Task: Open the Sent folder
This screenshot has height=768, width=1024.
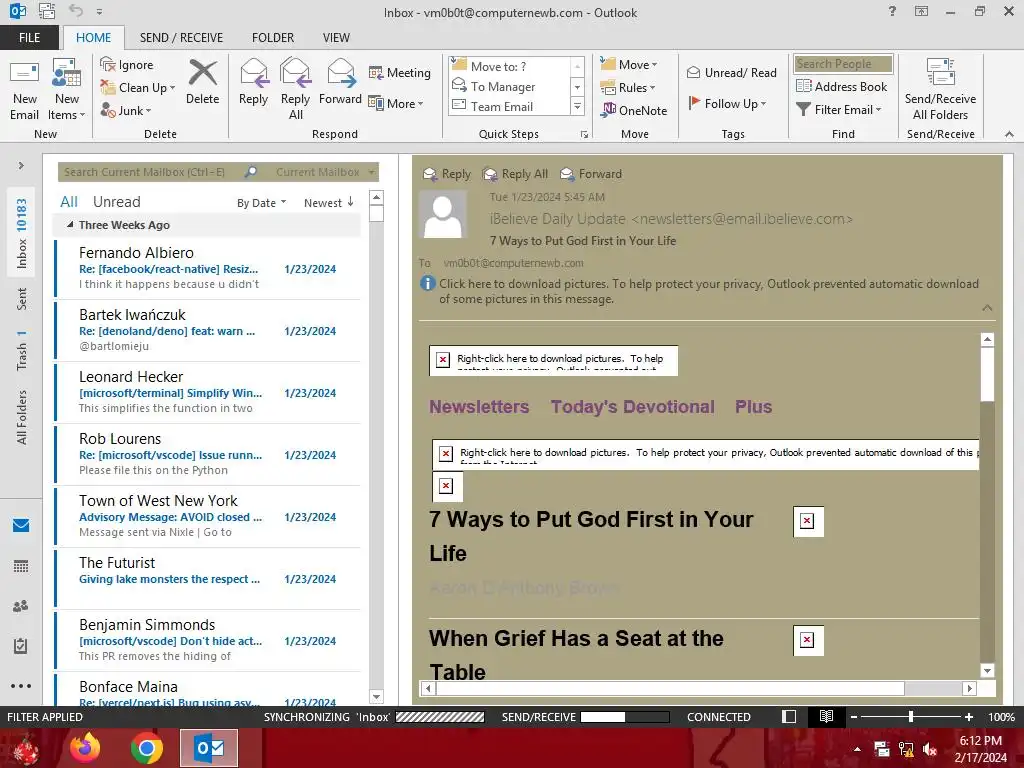Action: [21, 298]
